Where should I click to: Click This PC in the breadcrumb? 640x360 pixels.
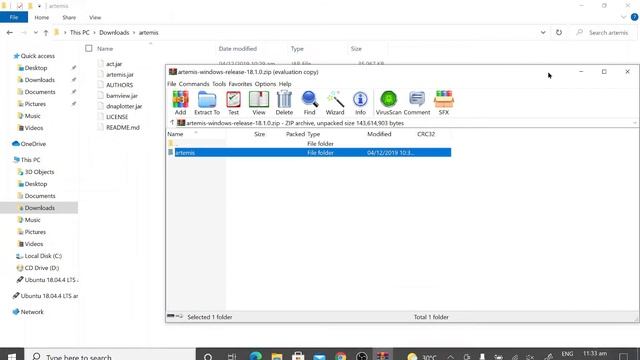coord(80,33)
